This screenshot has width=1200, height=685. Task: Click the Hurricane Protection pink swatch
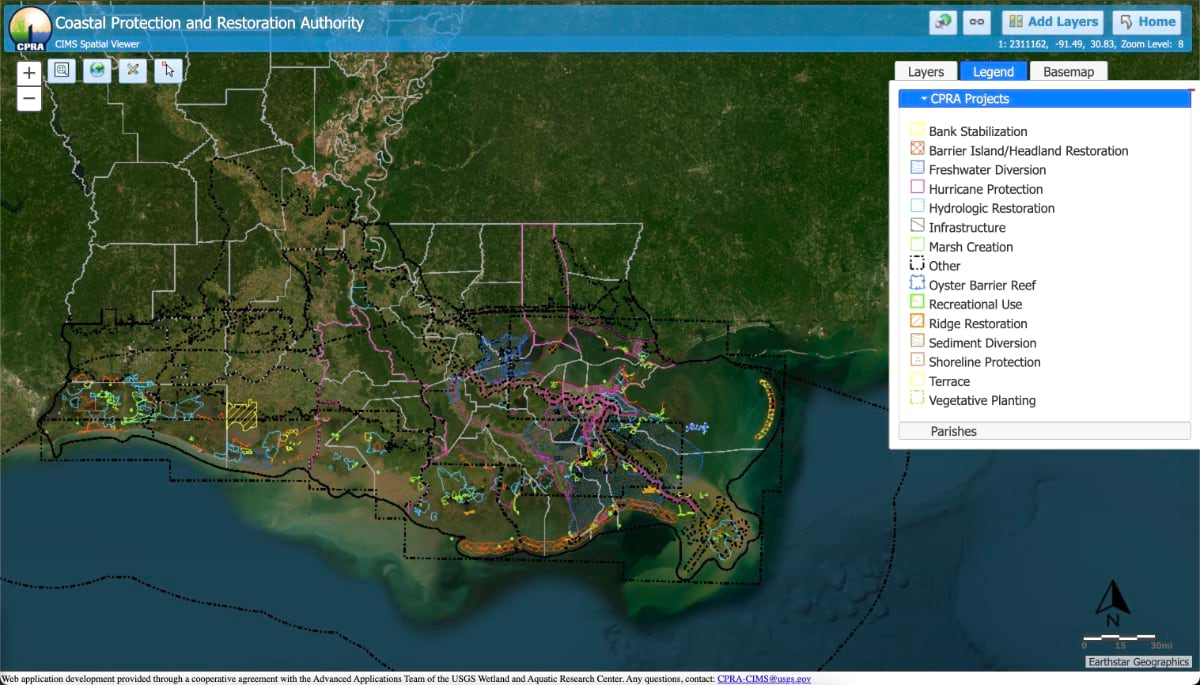[916, 188]
